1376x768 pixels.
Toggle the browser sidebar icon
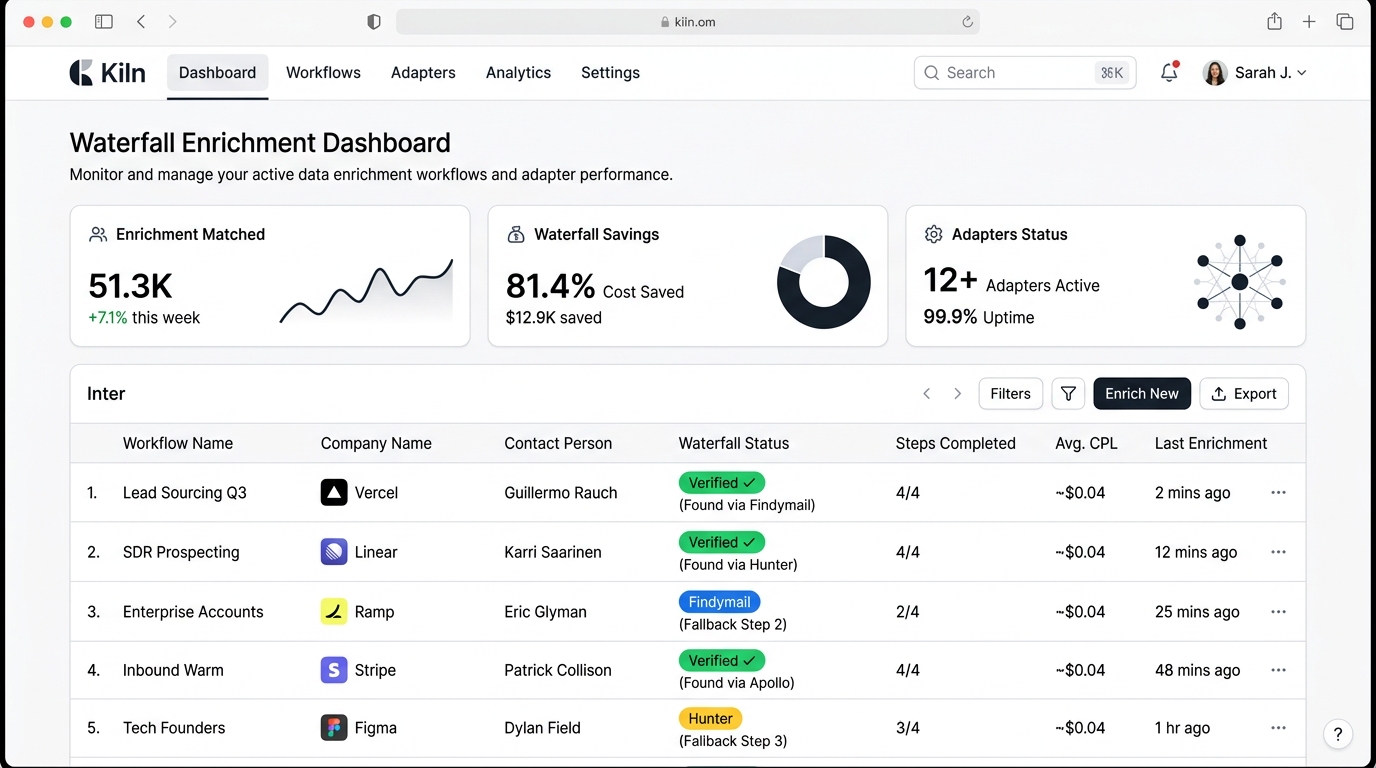[104, 22]
